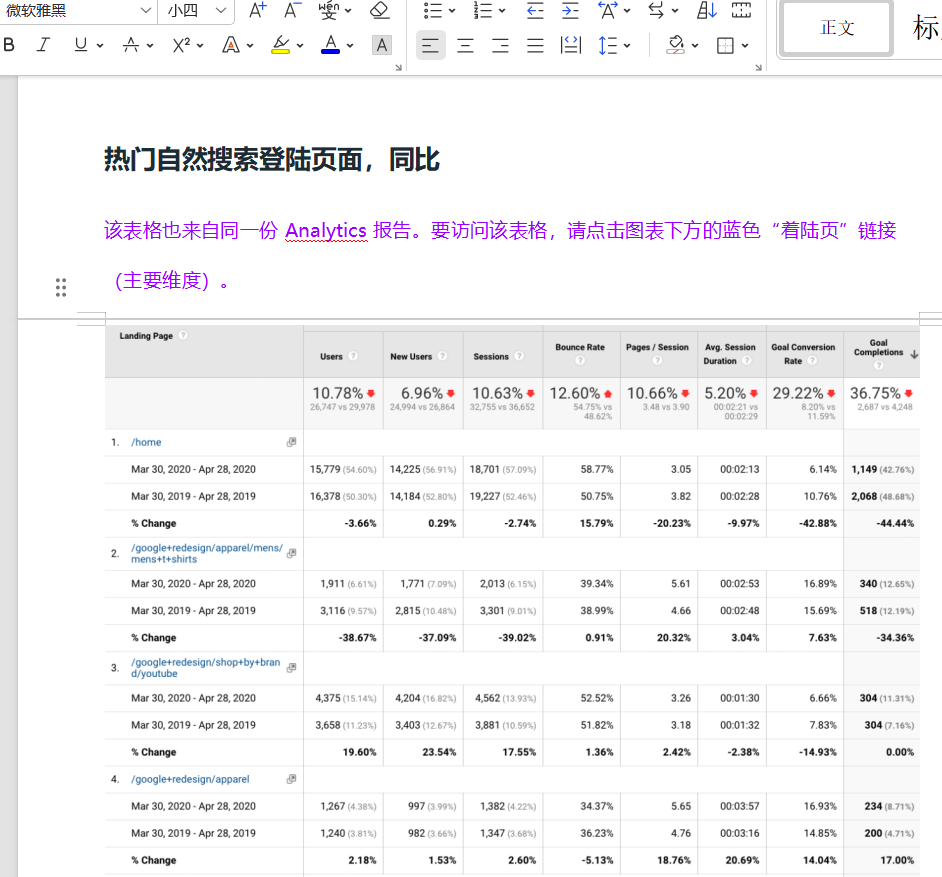Click the increase font size icon
Image resolution: width=942 pixels, height=877 pixels.
pyautogui.click(x=257, y=11)
